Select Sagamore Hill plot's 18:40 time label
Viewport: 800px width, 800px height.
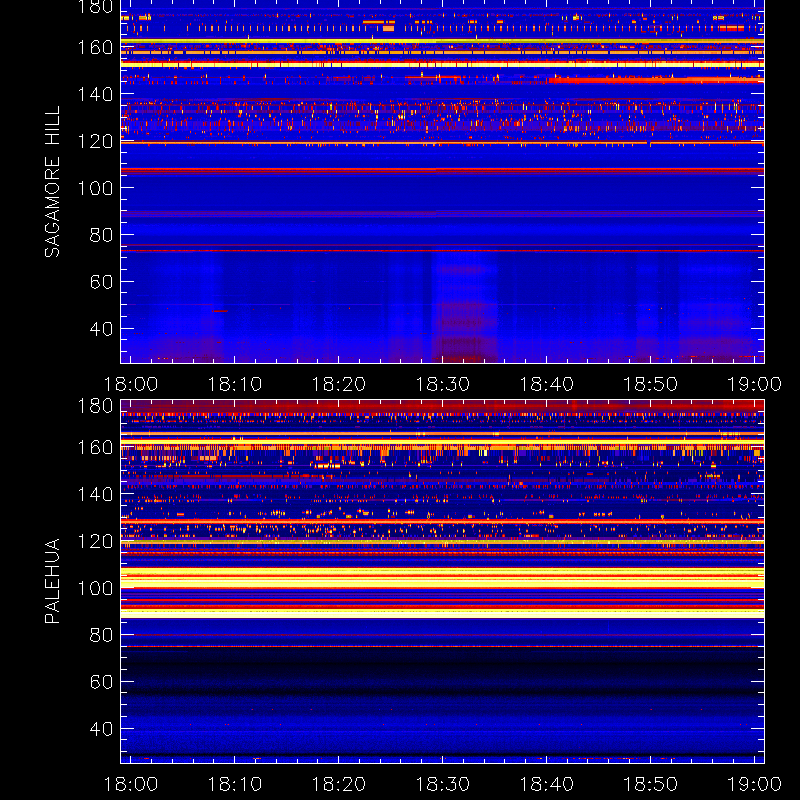[x=547, y=384]
